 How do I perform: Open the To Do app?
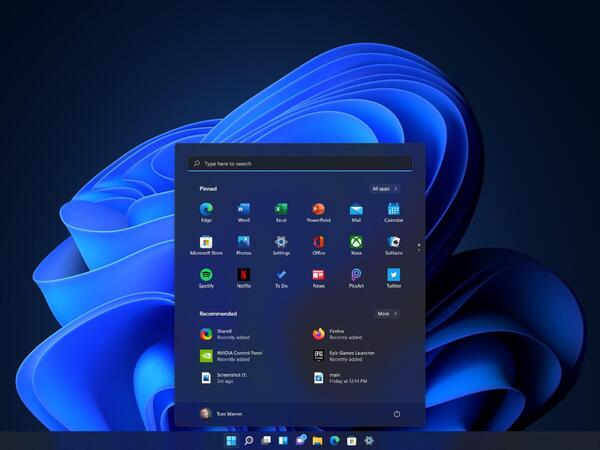coord(281,278)
